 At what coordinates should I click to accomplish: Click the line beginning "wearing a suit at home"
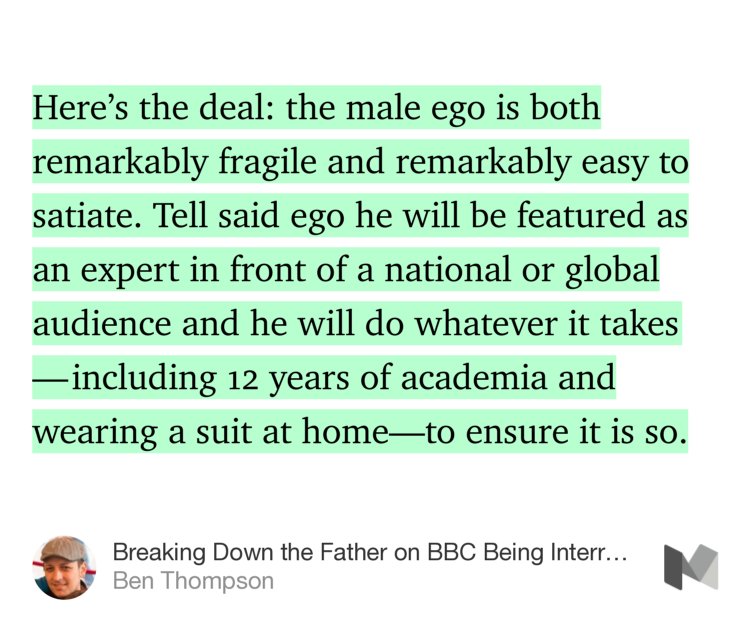tap(360, 432)
